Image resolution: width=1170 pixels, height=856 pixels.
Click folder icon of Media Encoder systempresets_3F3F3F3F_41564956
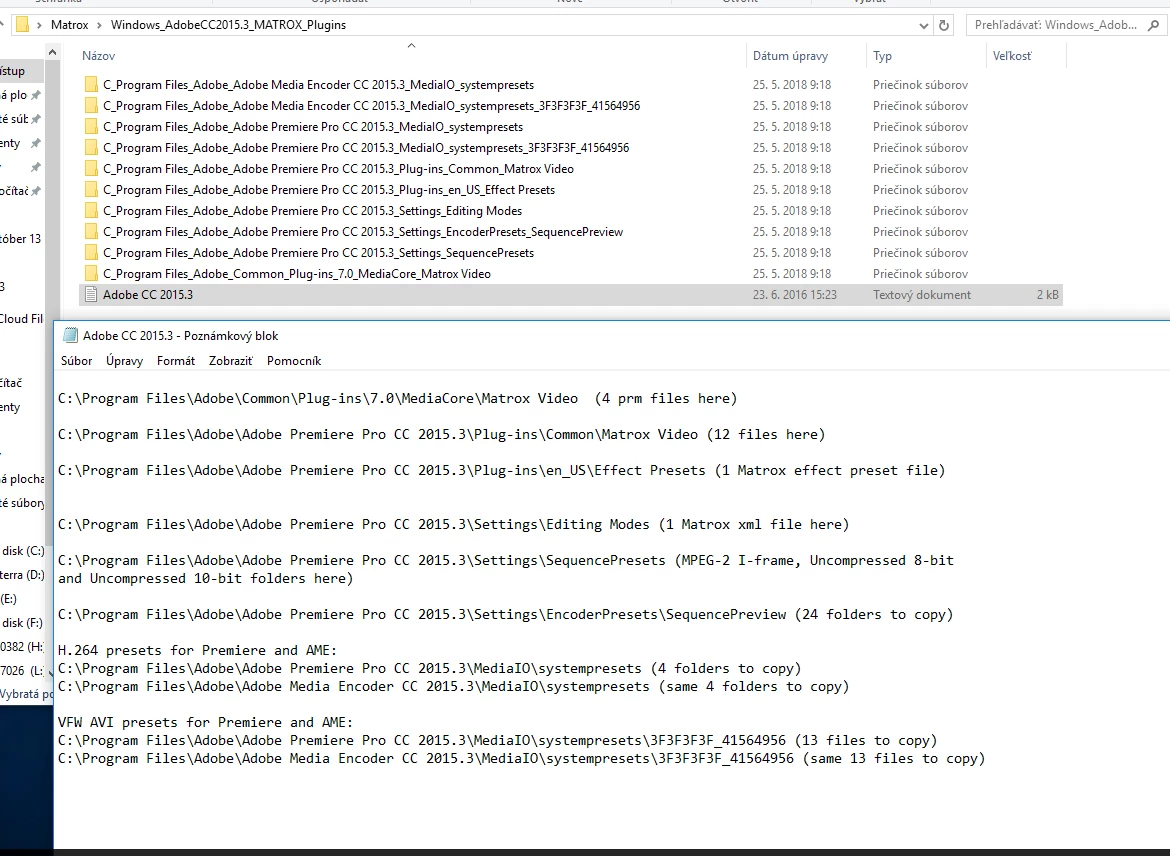click(x=91, y=105)
